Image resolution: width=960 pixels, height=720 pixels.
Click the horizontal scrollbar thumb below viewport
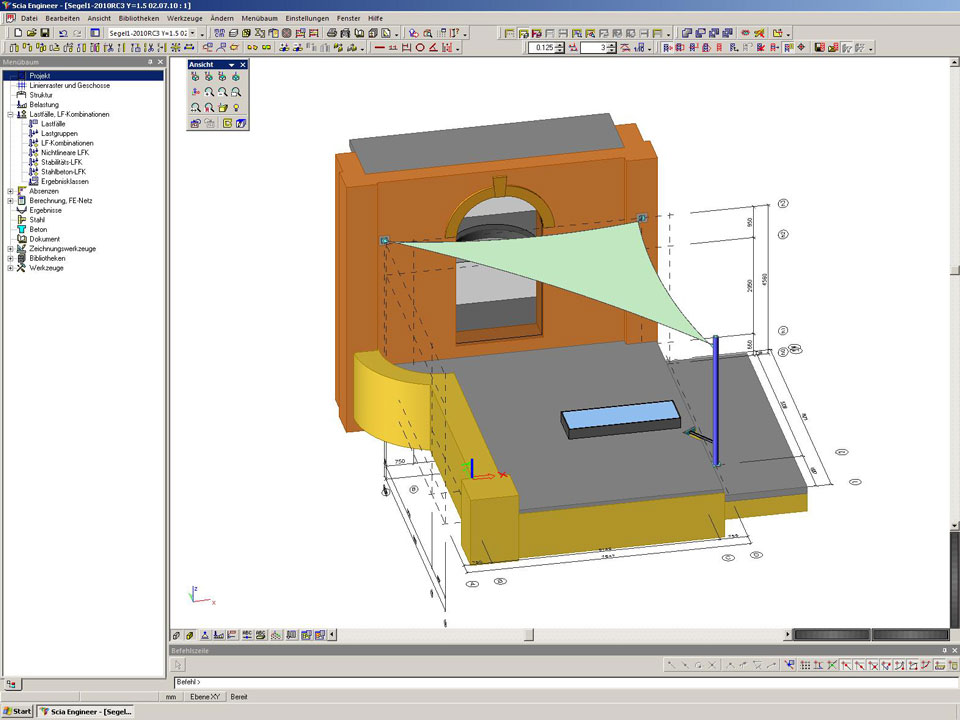click(x=529, y=634)
